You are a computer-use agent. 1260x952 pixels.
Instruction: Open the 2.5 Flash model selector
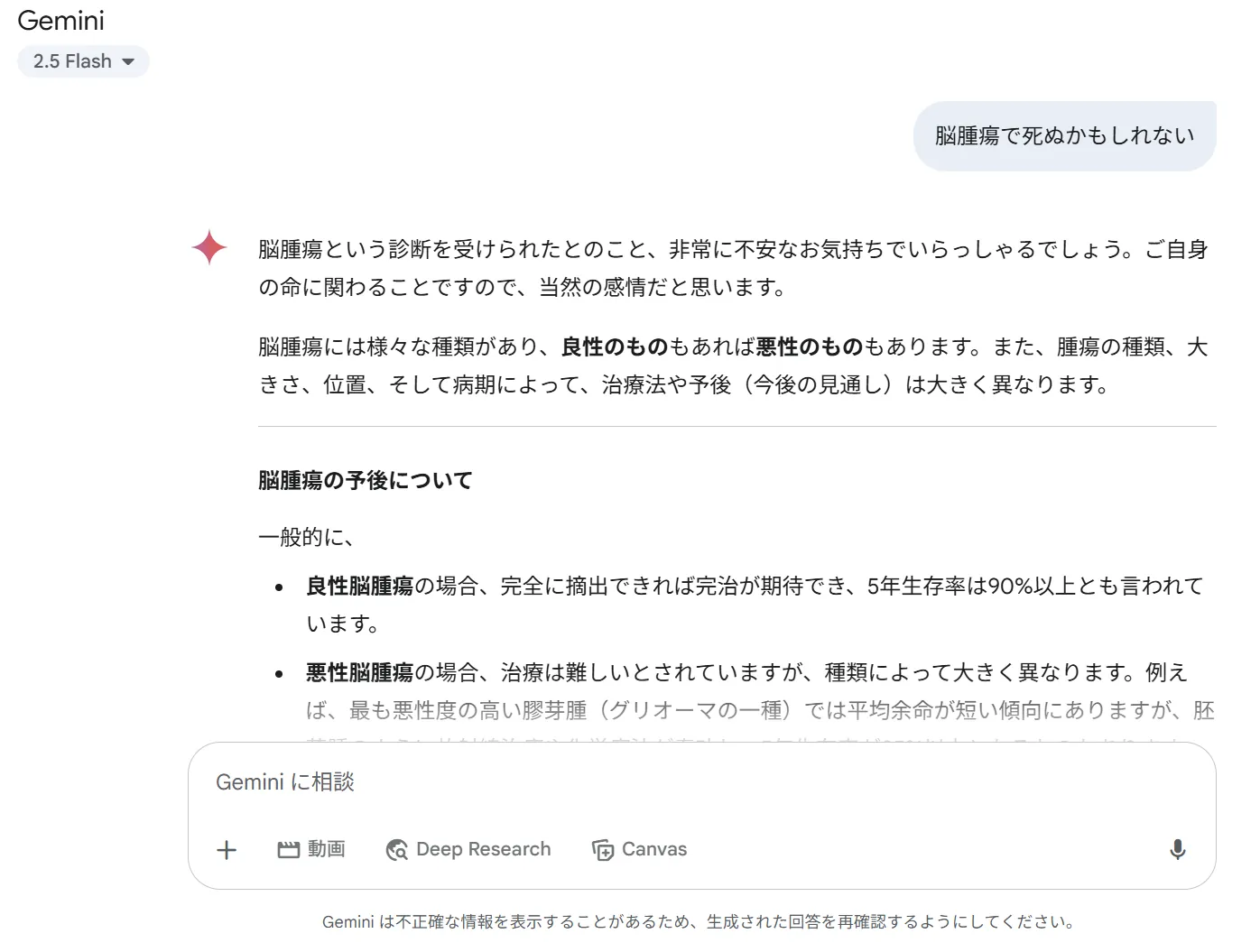(x=83, y=60)
